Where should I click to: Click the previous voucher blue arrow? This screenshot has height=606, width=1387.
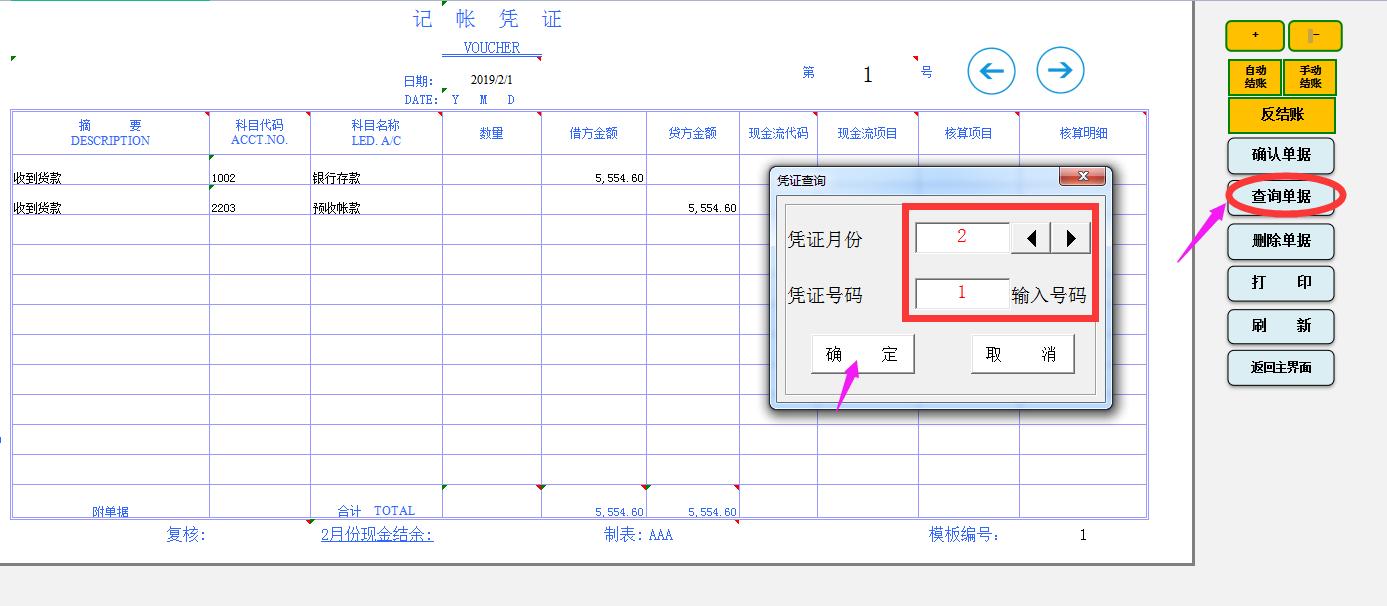pos(990,70)
